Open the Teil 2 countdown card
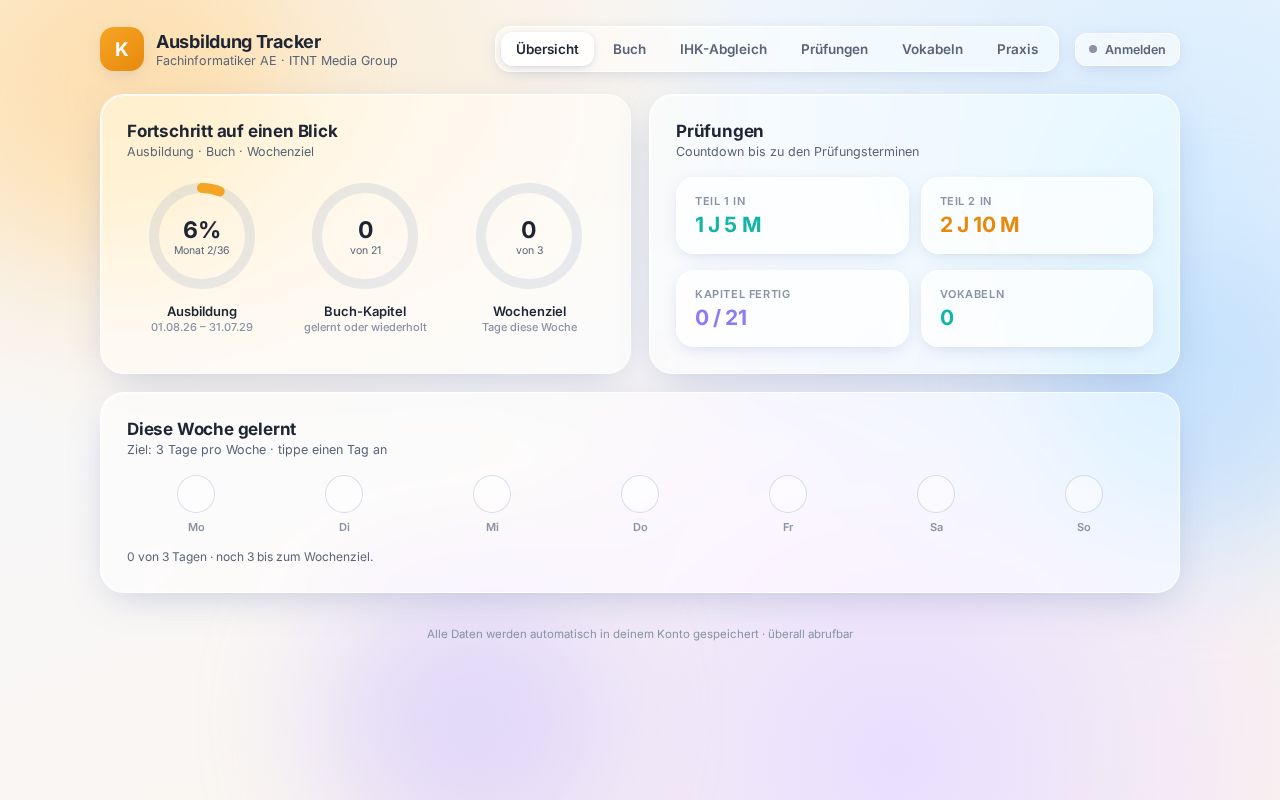The width and height of the screenshot is (1280, 800). (x=1037, y=215)
